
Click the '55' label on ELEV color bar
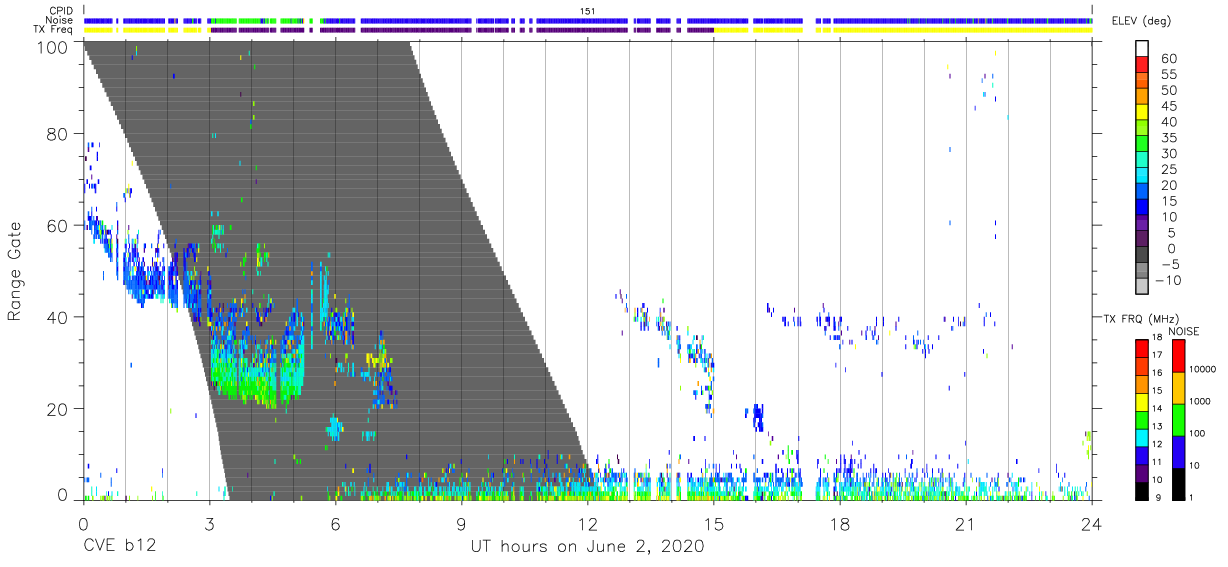pos(1170,75)
